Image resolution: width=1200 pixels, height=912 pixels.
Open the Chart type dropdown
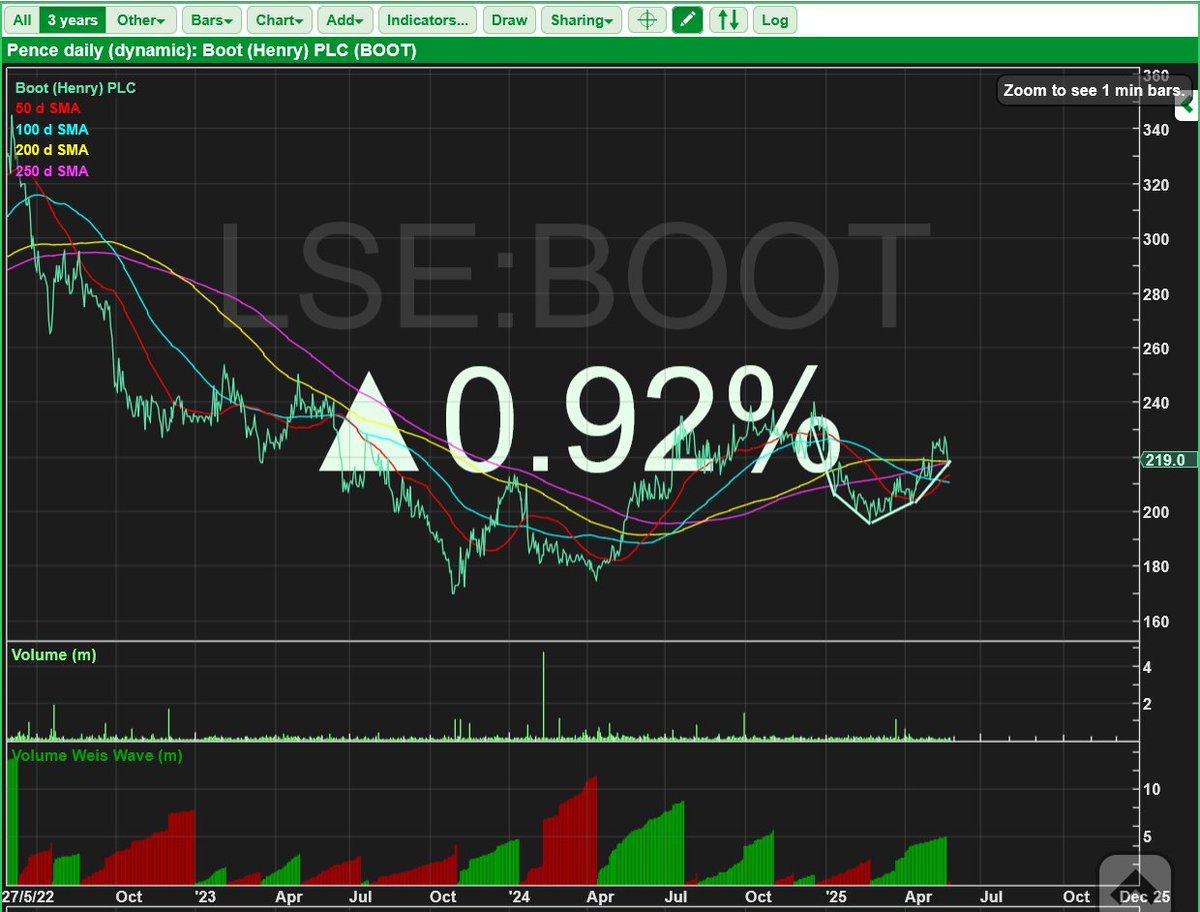[x=279, y=19]
